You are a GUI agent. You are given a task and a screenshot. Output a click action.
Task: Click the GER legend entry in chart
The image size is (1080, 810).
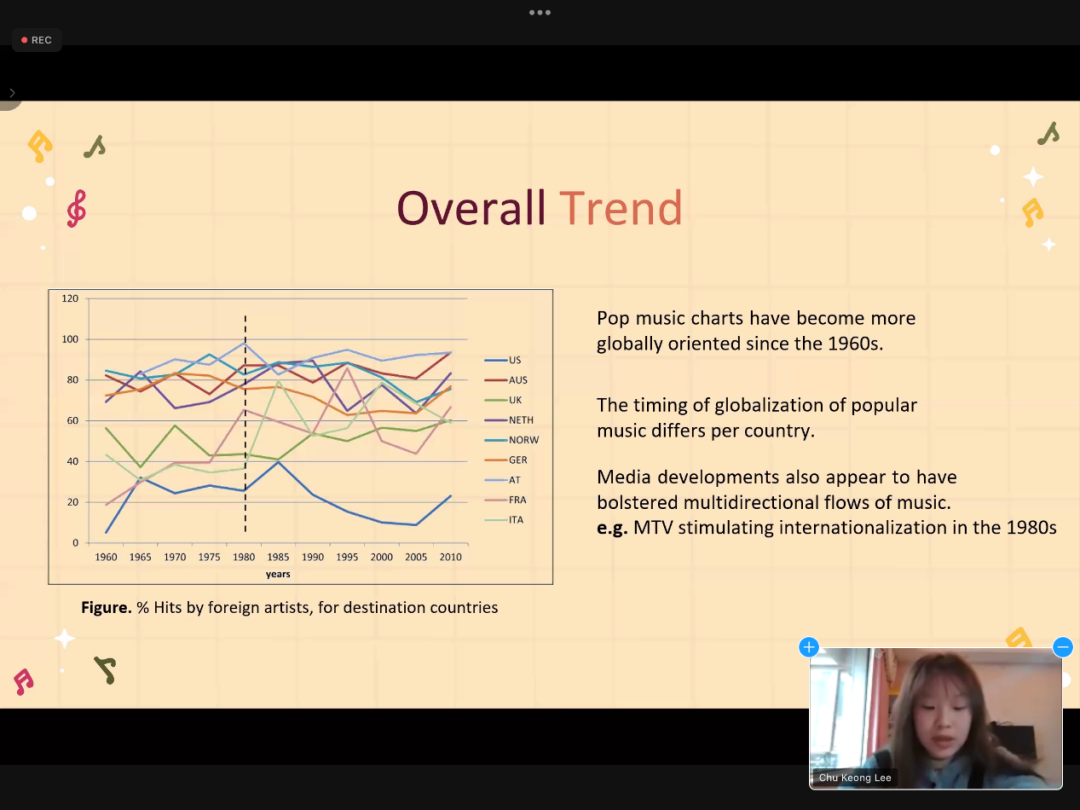coord(506,460)
